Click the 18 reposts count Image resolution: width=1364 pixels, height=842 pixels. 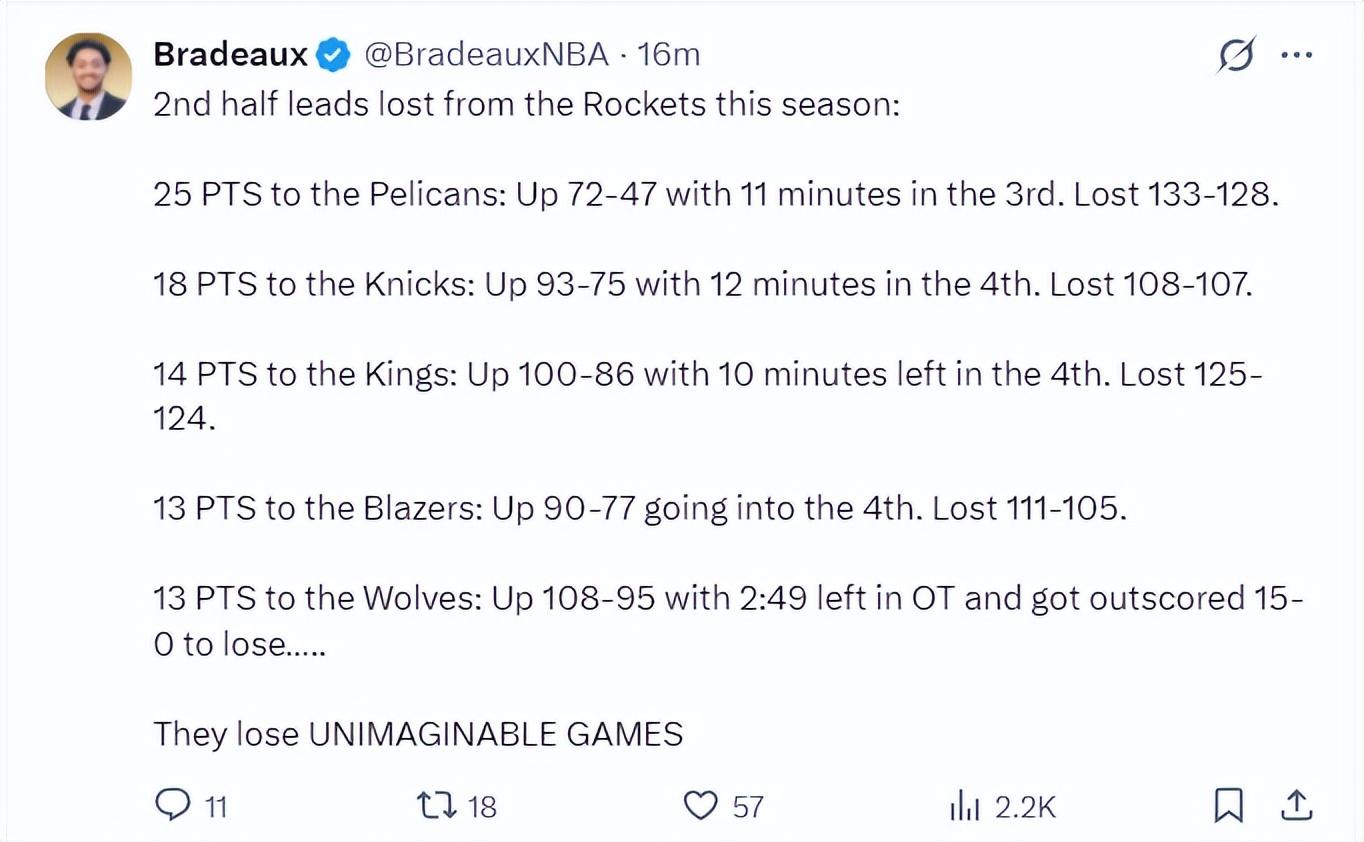(x=482, y=807)
